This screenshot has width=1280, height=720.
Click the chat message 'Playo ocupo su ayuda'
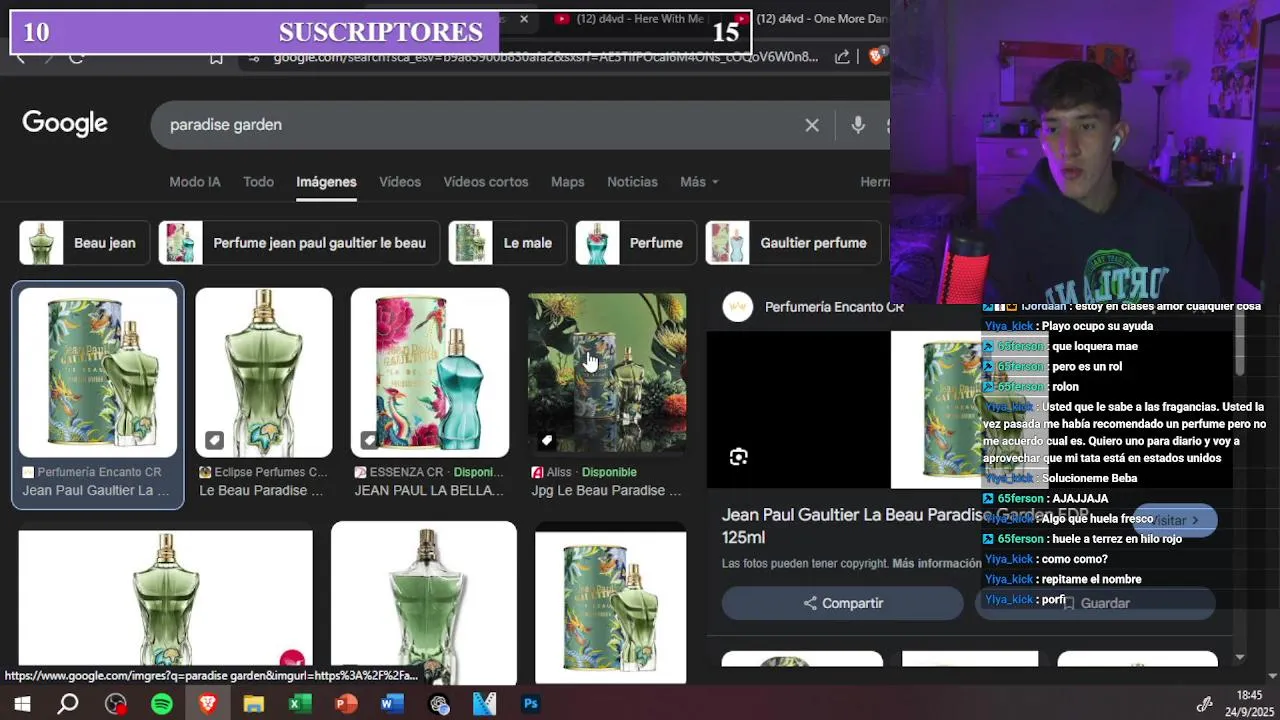[x=1098, y=326]
